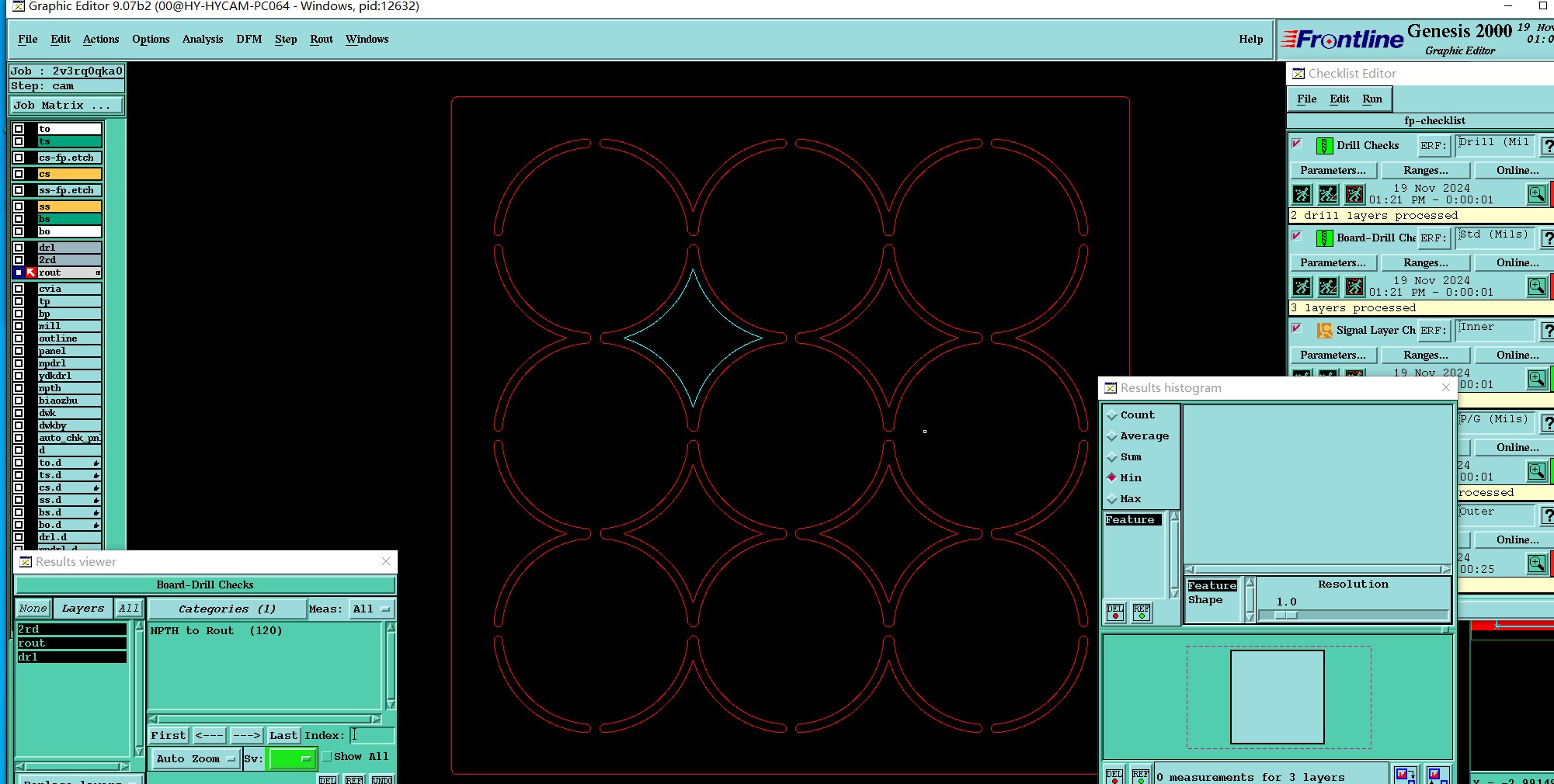Click the second histogram export icon at bottom right
The image size is (1554, 784).
pos(1437,775)
